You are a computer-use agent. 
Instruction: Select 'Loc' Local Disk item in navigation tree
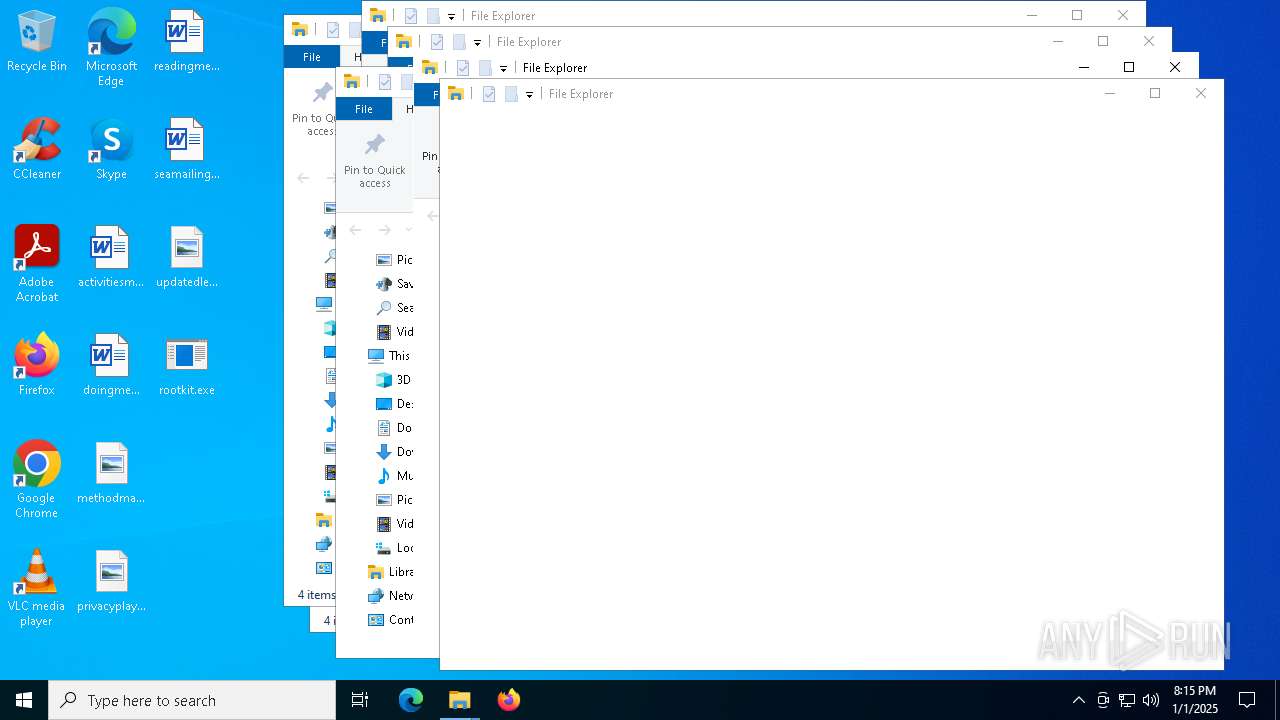[394, 548]
